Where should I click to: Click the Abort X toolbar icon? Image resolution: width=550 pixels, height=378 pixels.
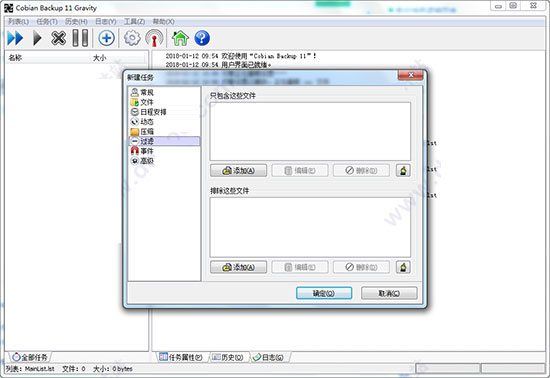(x=58, y=38)
